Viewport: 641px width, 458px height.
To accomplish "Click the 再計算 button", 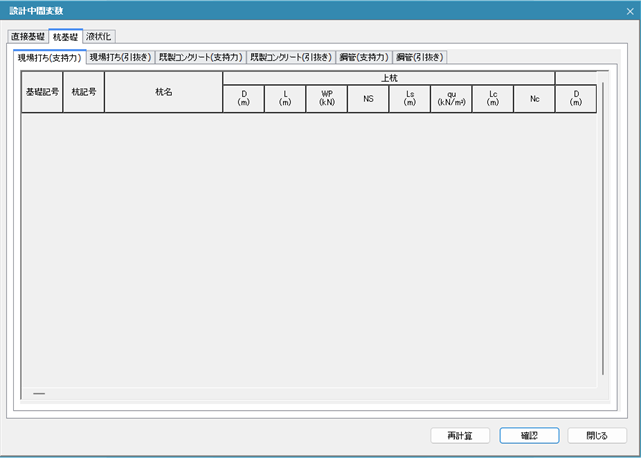I will pyautogui.click(x=459, y=435).
